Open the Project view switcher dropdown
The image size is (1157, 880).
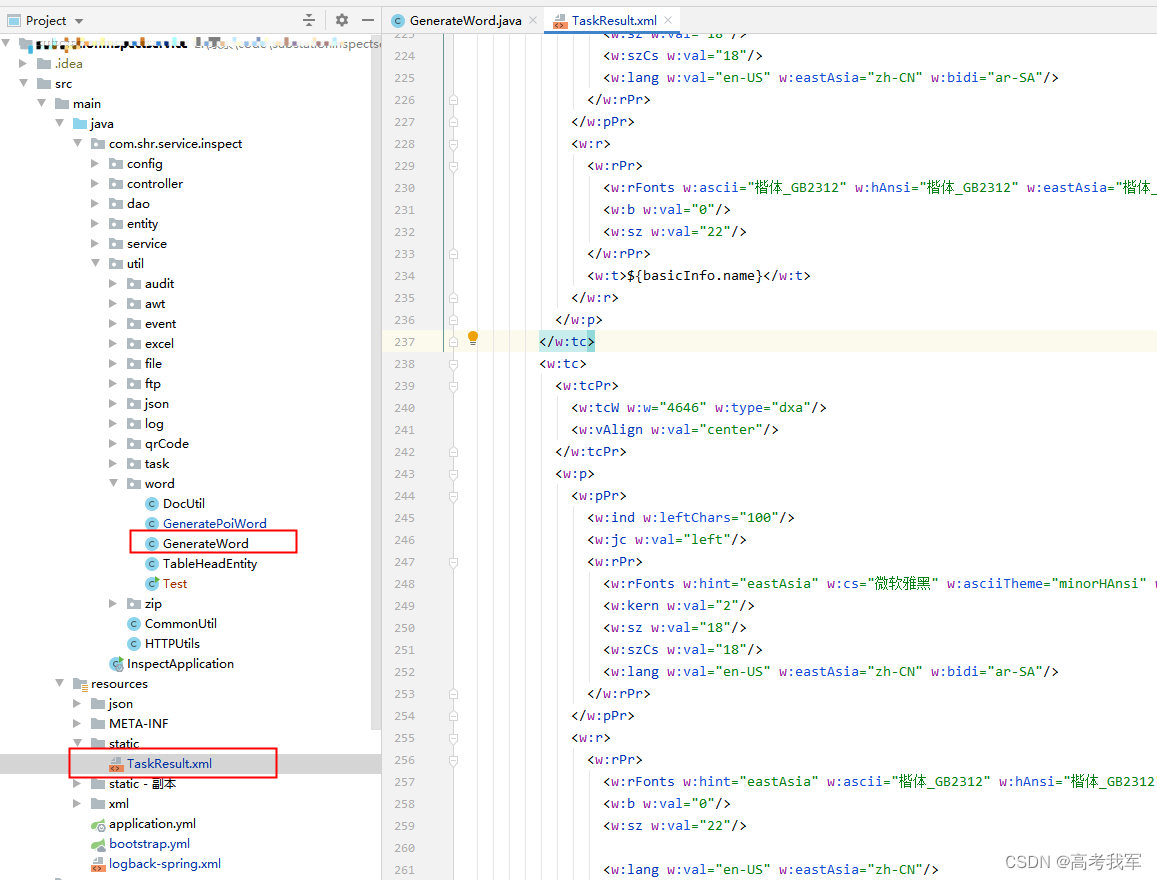tap(80, 20)
